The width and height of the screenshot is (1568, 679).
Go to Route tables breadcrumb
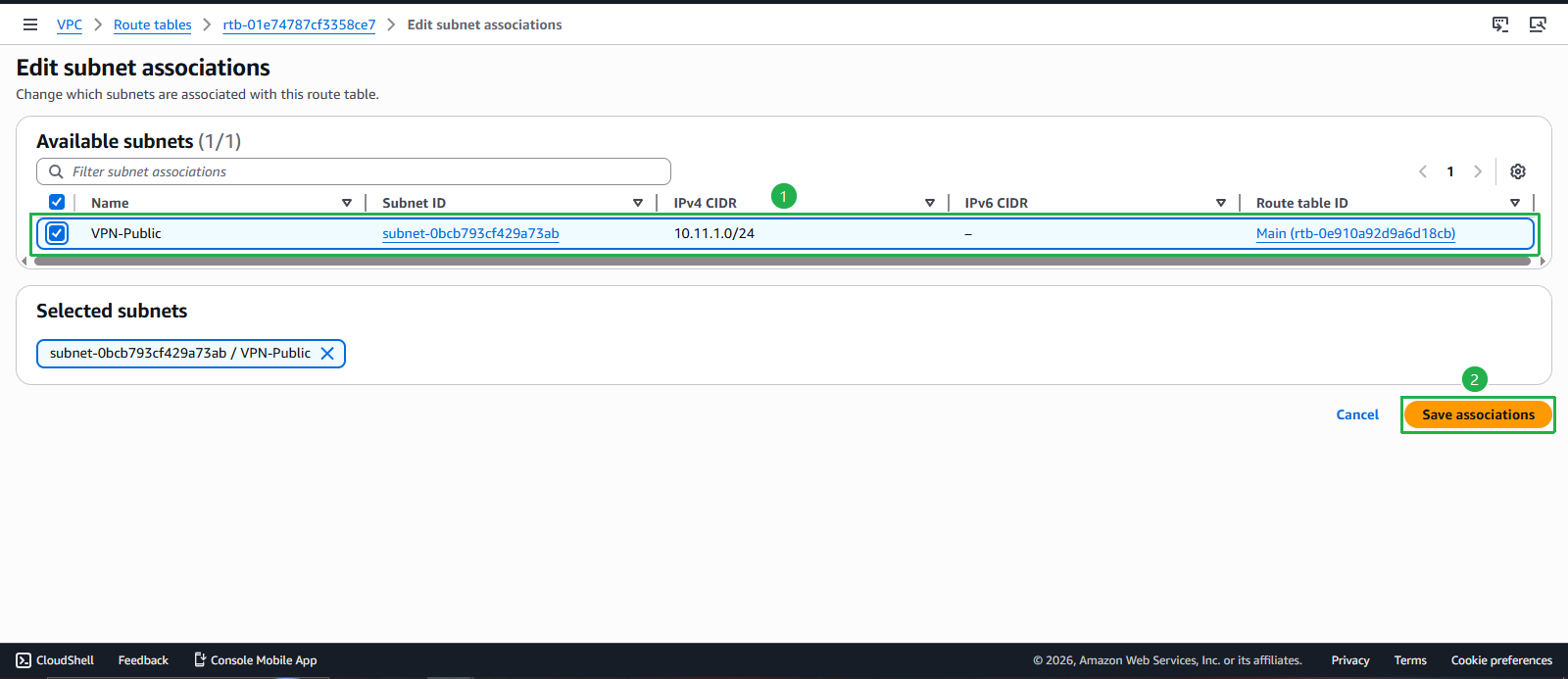coord(153,24)
